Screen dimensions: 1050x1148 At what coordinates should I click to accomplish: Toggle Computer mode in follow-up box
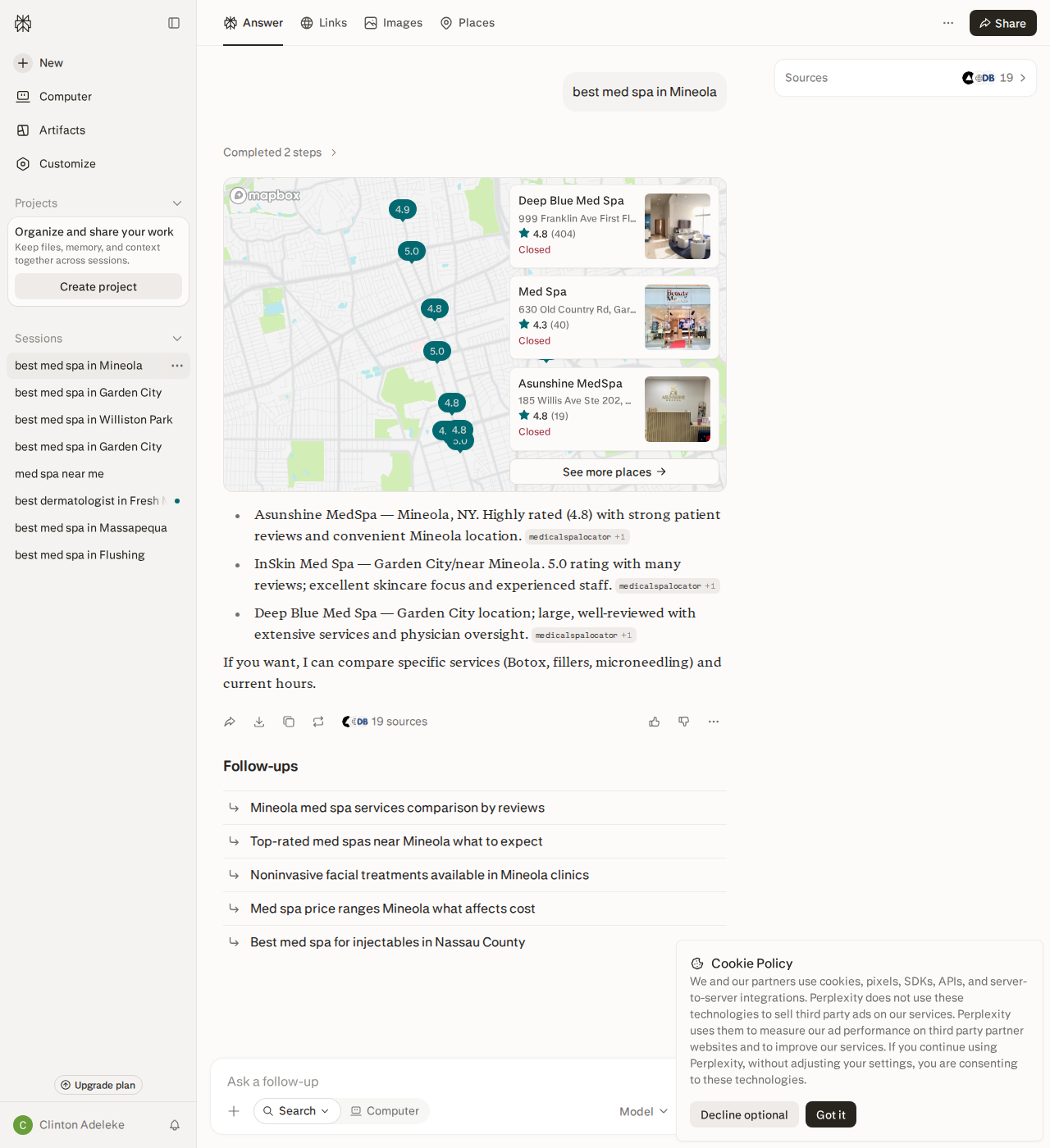point(385,1111)
